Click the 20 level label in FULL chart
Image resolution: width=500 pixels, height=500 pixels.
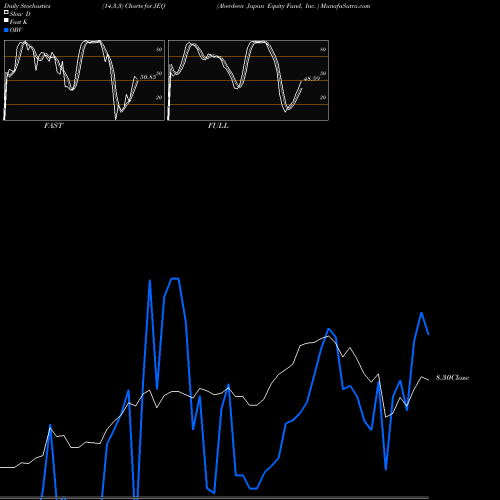click(x=323, y=97)
